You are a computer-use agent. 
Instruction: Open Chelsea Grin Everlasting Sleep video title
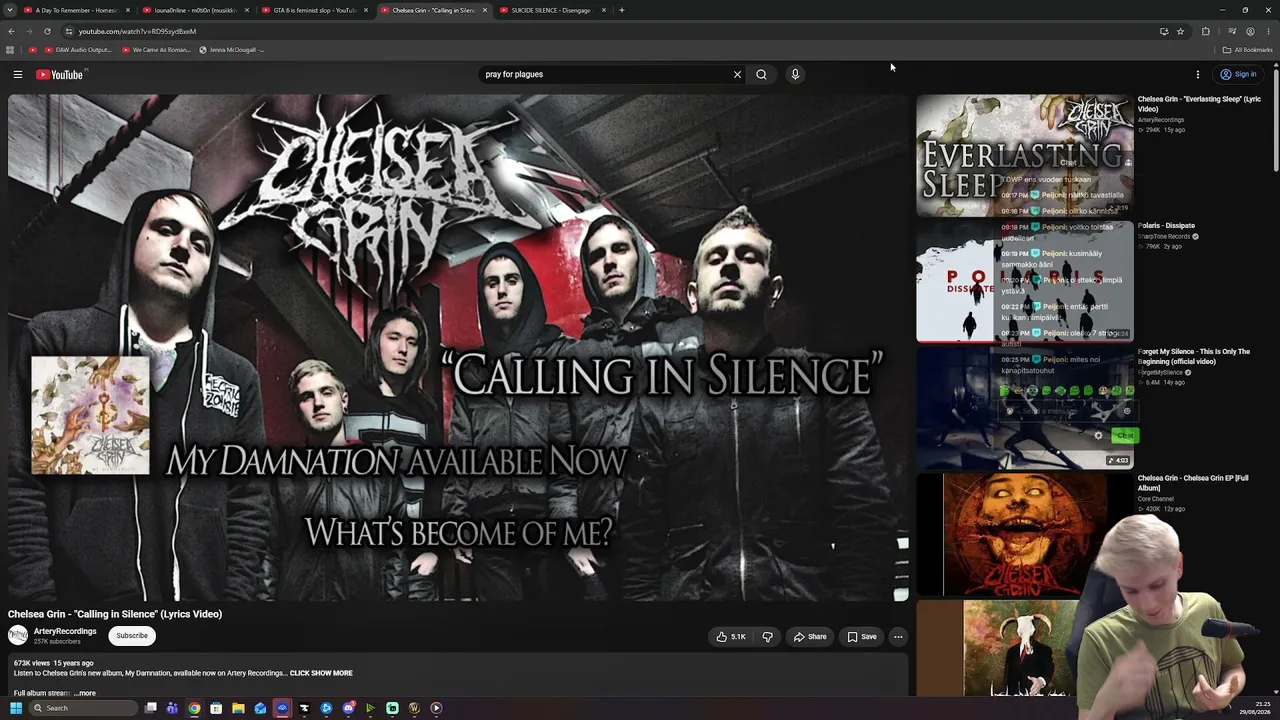(x=1199, y=104)
